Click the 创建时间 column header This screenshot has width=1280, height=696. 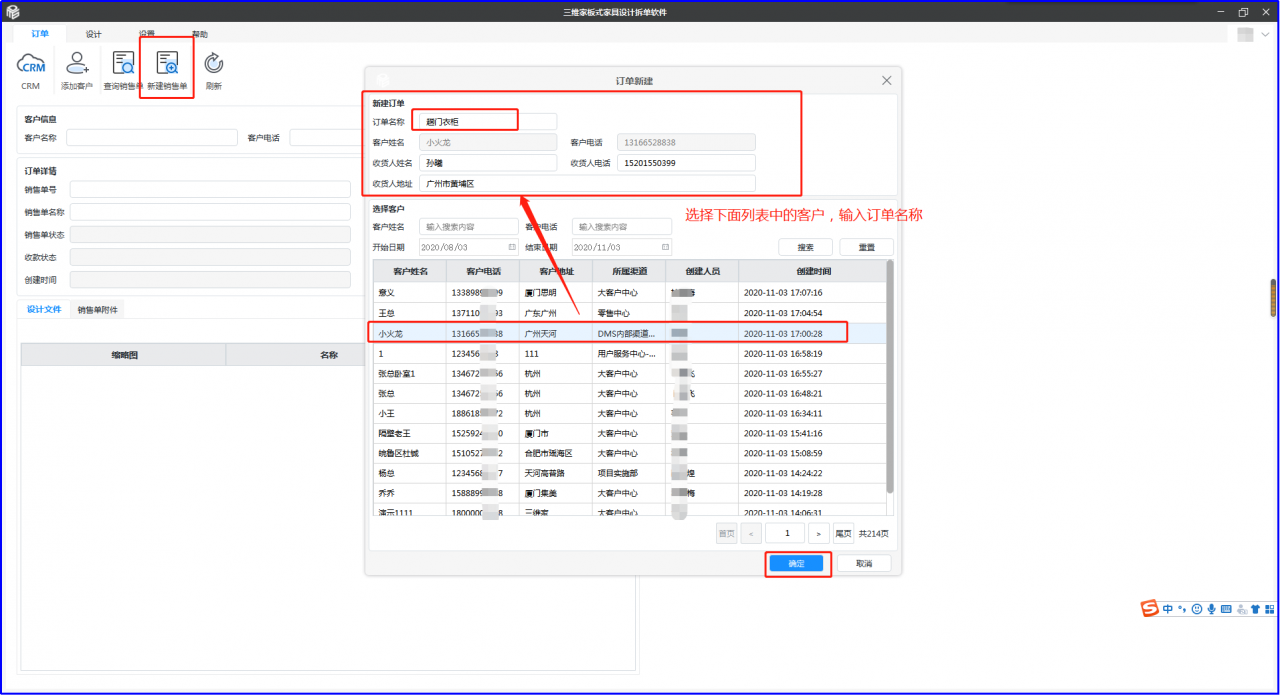(x=813, y=271)
